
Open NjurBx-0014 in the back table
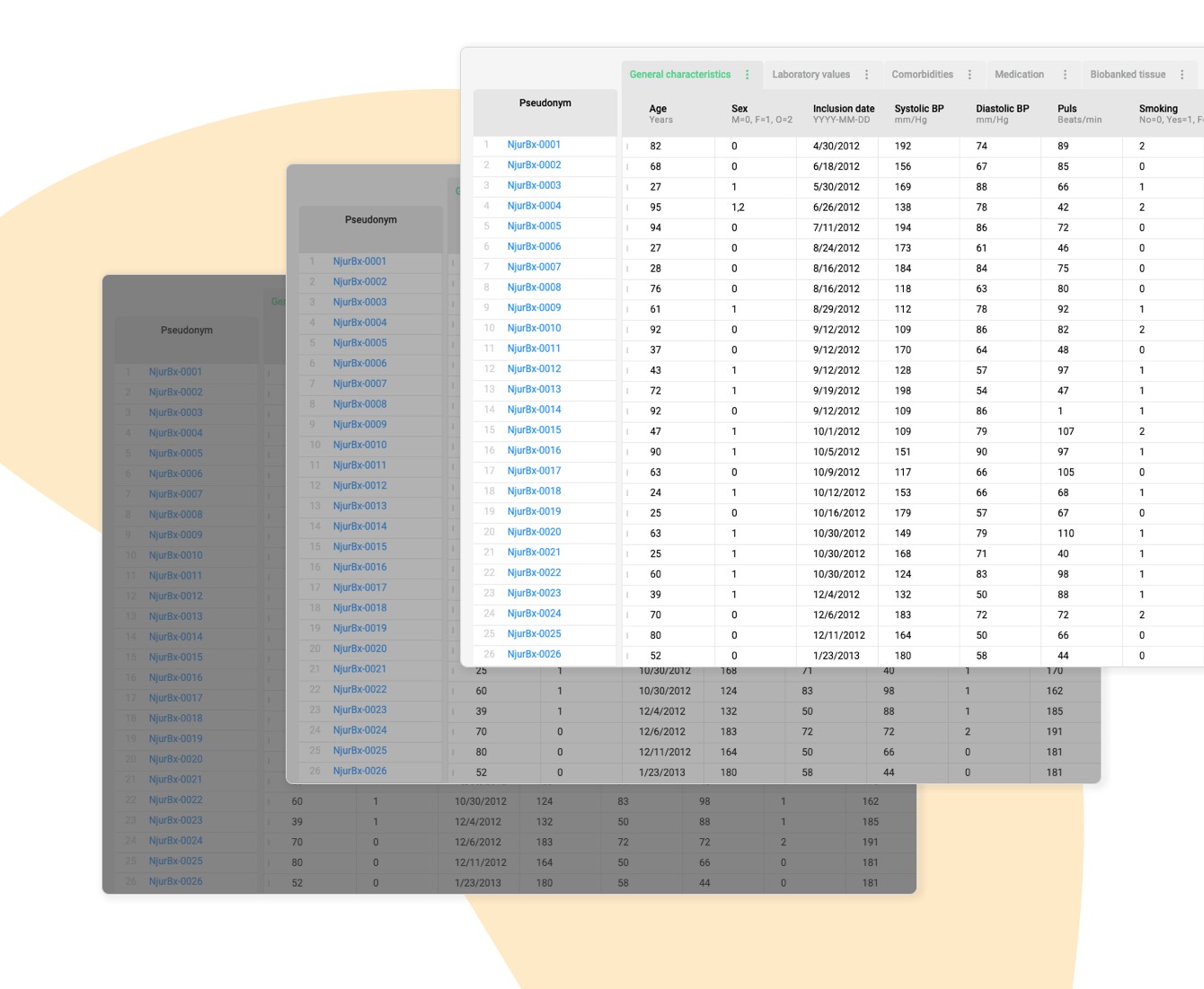coord(175,636)
